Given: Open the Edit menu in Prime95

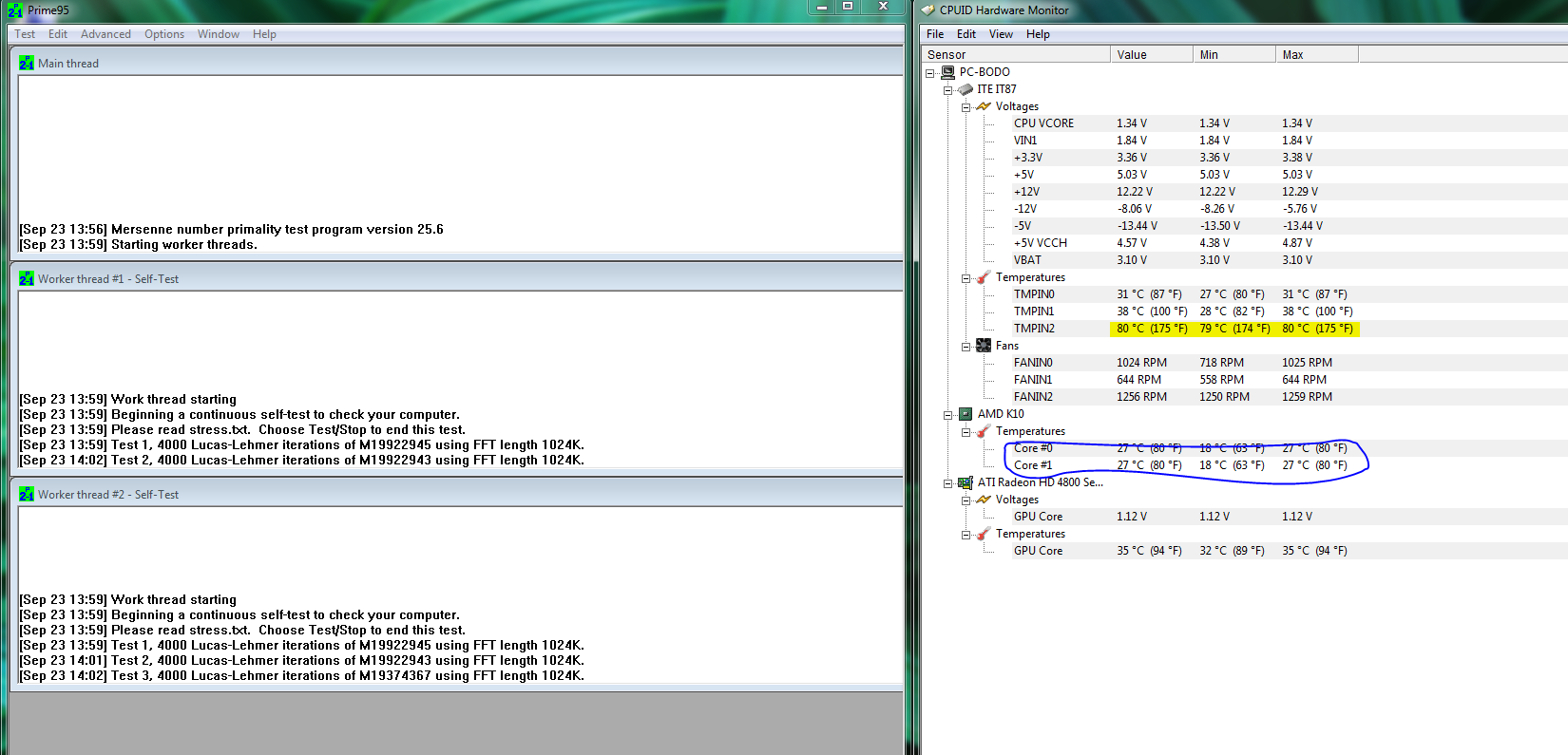Looking at the screenshot, I should click(58, 34).
